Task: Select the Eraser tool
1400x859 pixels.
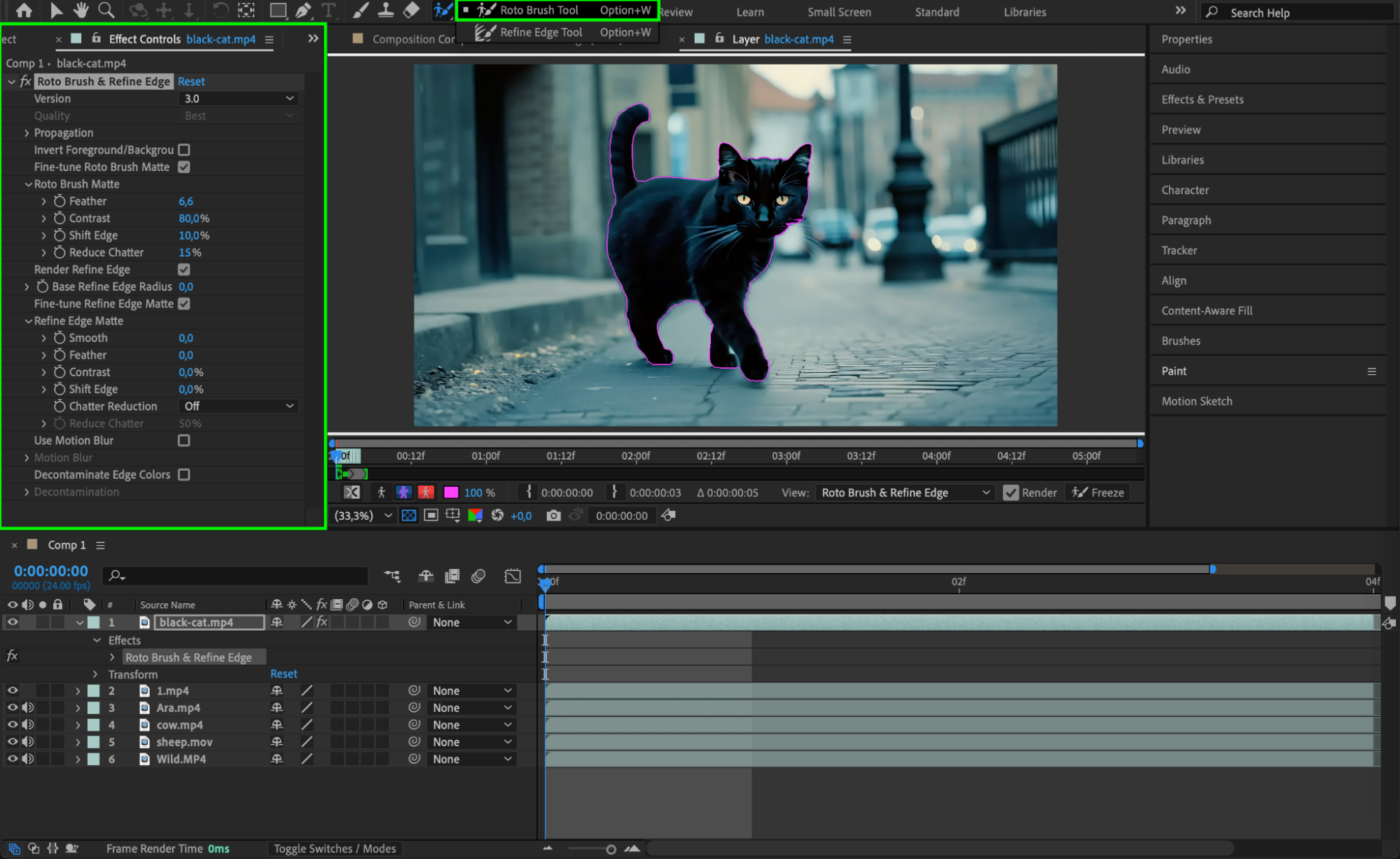Action: tap(411, 11)
